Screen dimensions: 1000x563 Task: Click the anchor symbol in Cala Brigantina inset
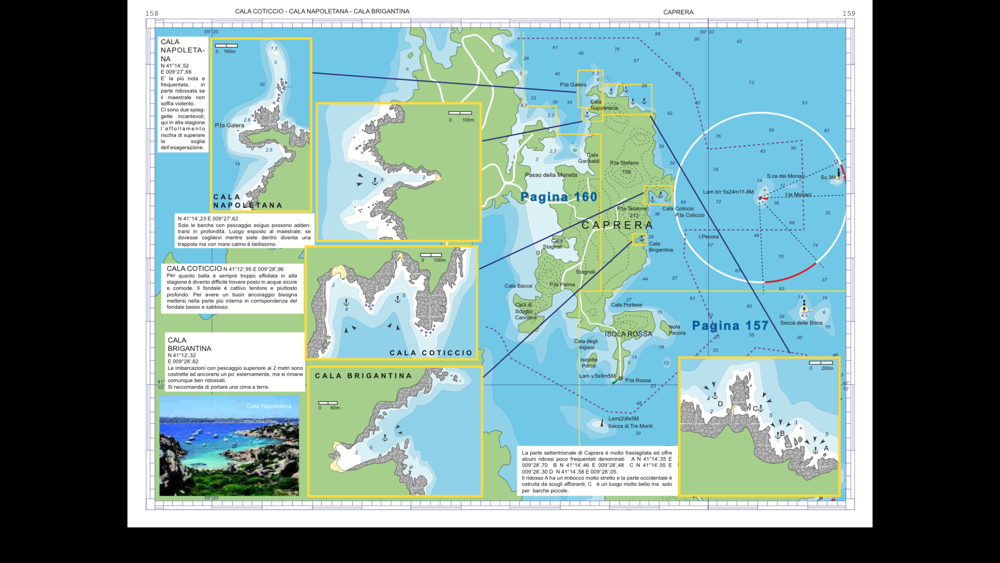(x=385, y=437)
